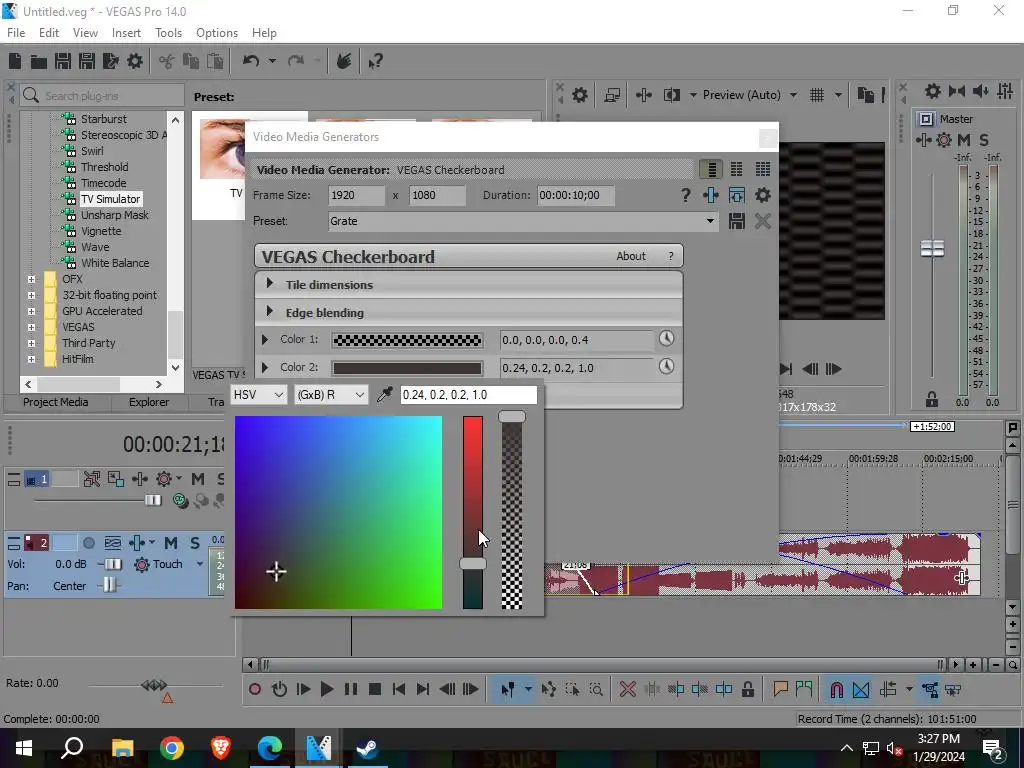Mute video track 1
The width and height of the screenshot is (1024, 768).
[x=198, y=479]
